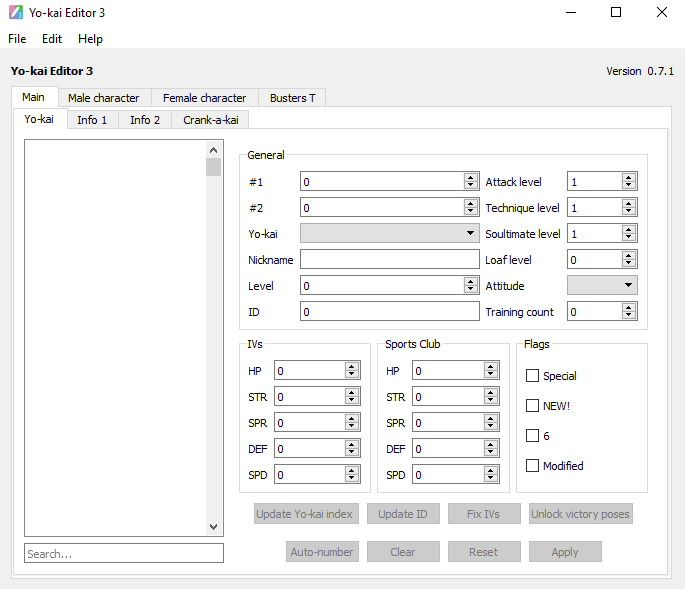Increase IVs SPR with up arrow
The height and width of the screenshot is (589, 685).
352,418
